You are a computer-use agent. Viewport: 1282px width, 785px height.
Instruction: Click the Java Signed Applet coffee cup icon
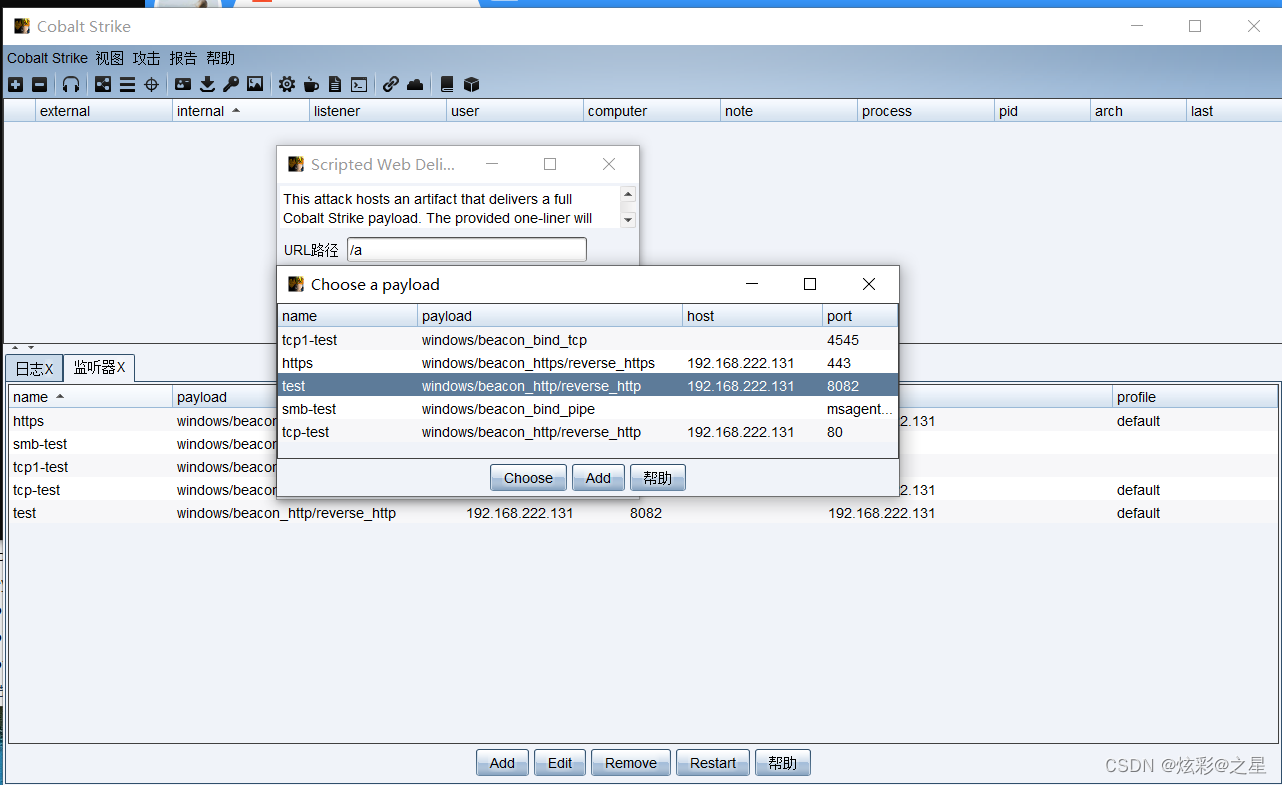pyautogui.click(x=311, y=85)
